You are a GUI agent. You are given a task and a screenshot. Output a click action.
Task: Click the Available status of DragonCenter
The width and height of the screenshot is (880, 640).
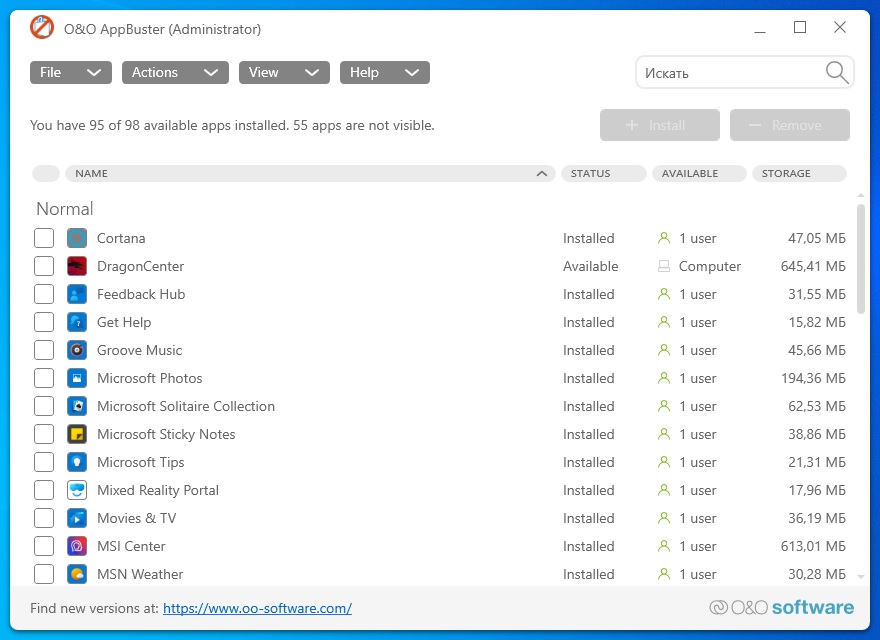[x=590, y=266]
